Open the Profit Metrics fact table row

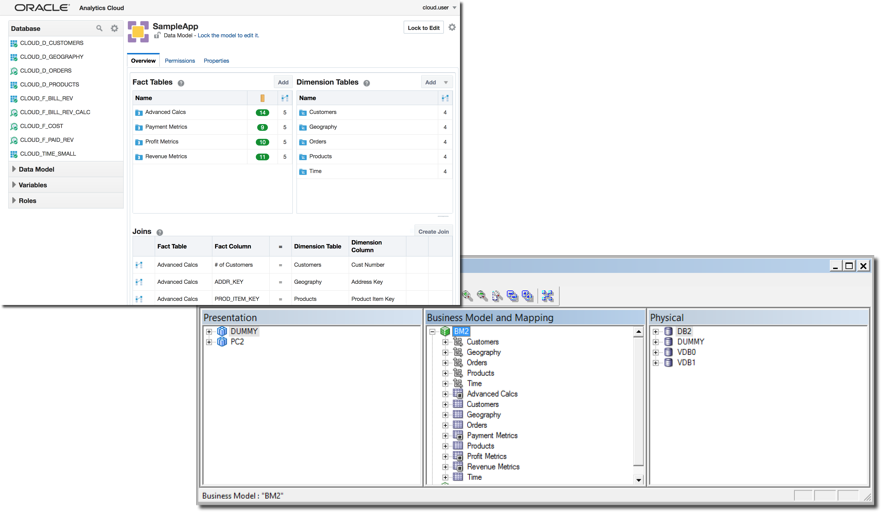click(x=212, y=142)
